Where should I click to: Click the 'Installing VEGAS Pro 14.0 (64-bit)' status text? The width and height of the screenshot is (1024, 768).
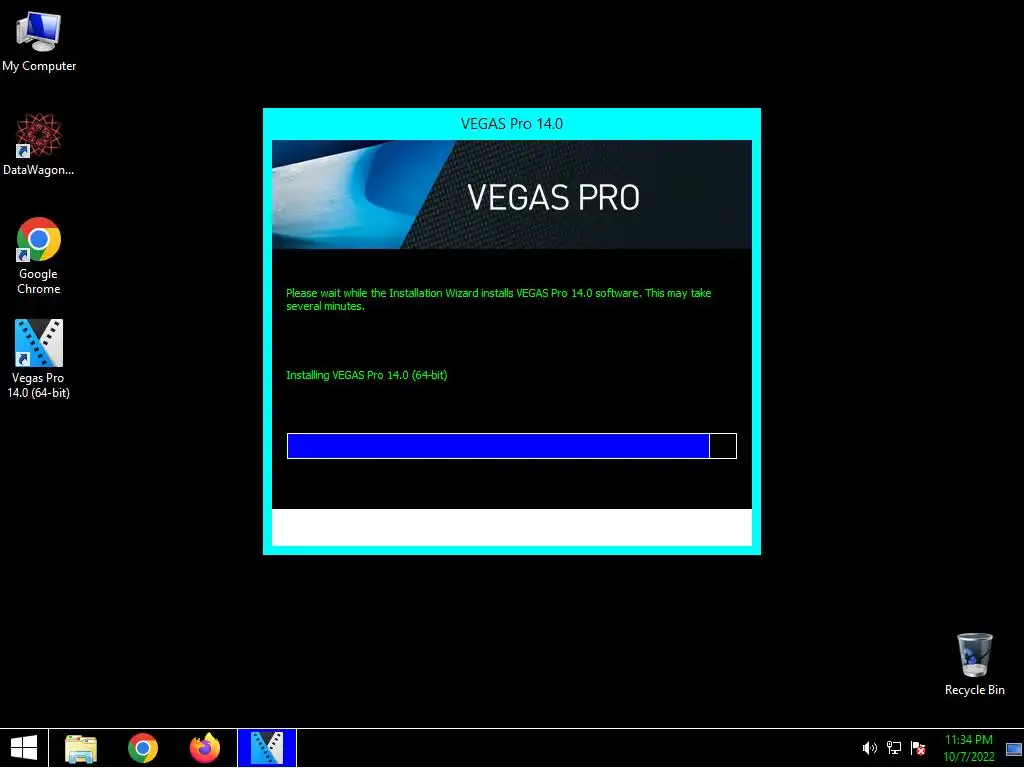coord(367,376)
